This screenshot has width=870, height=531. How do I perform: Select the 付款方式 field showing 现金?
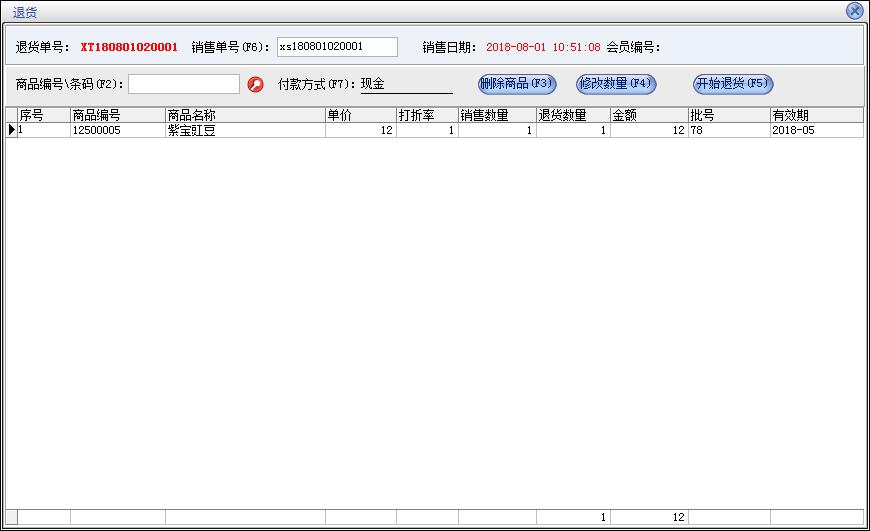(x=406, y=84)
